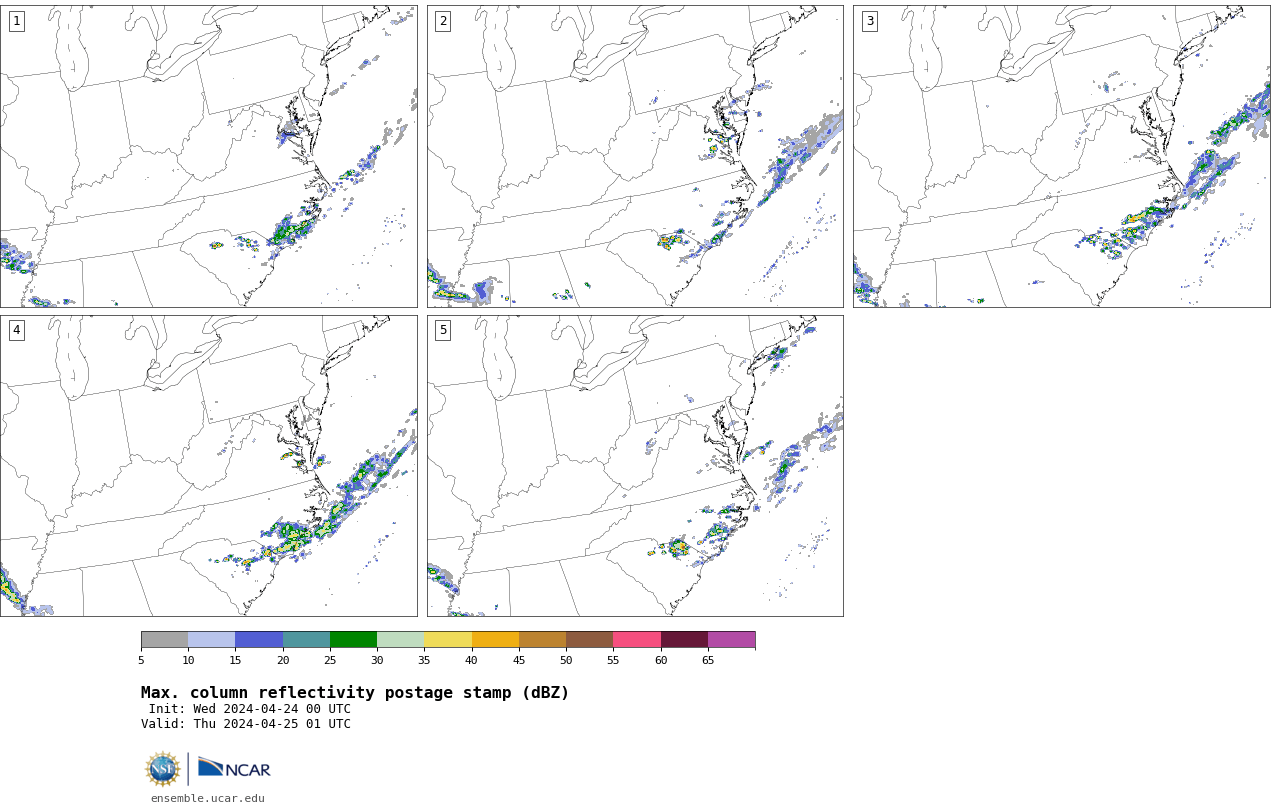Click the orange 40-45 dBZ swatch

coord(495,640)
